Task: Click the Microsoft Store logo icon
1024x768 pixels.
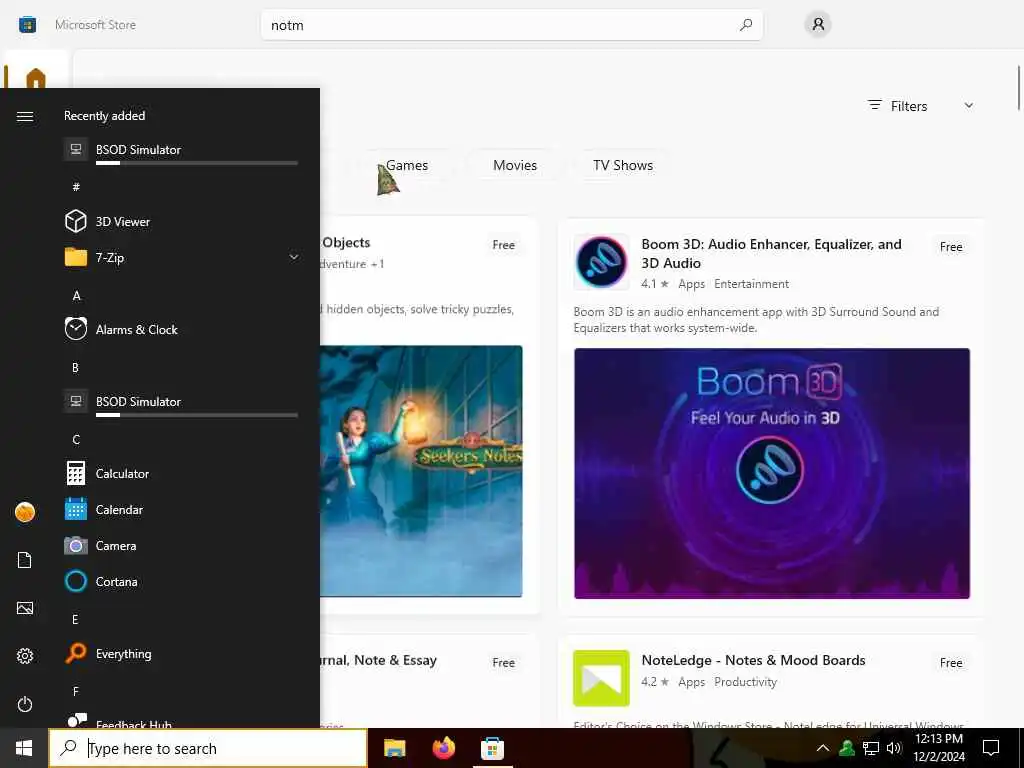Action: (27, 25)
